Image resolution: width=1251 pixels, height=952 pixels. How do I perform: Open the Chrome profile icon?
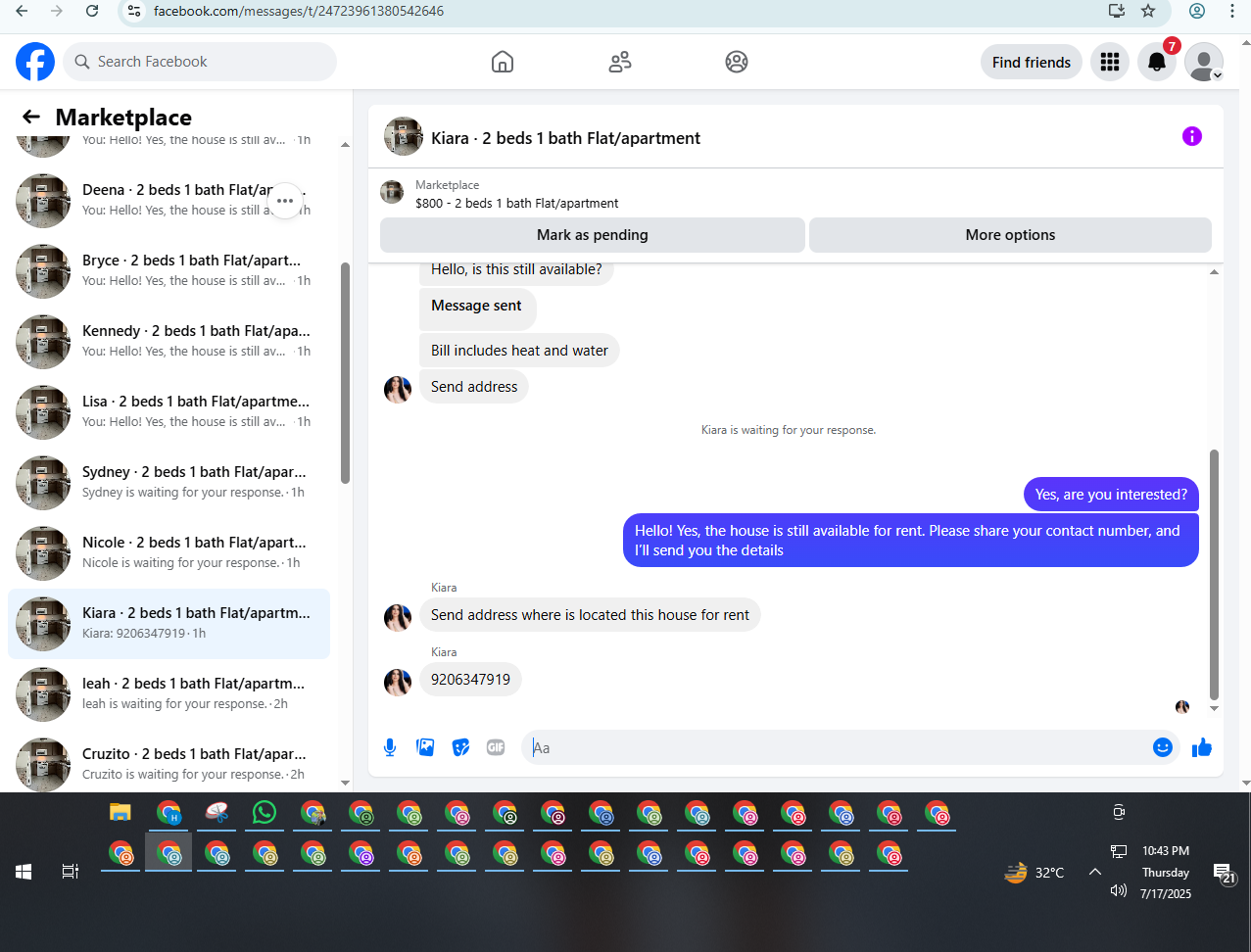[1197, 11]
